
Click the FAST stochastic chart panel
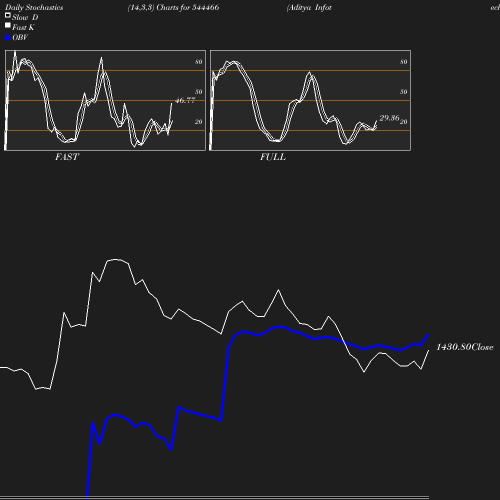pyautogui.click(x=105, y=100)
